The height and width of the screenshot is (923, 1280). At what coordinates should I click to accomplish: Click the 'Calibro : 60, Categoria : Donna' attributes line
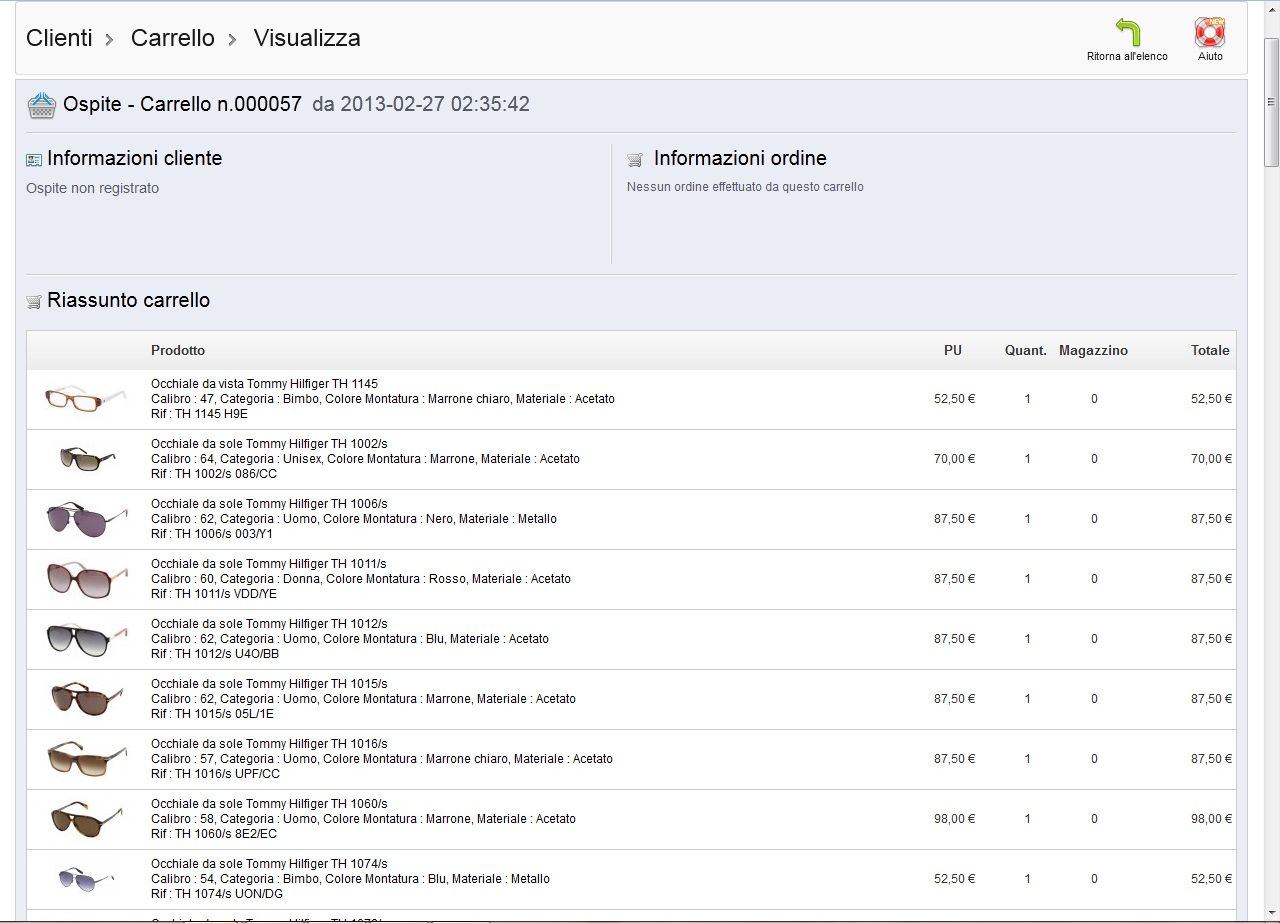361,579
